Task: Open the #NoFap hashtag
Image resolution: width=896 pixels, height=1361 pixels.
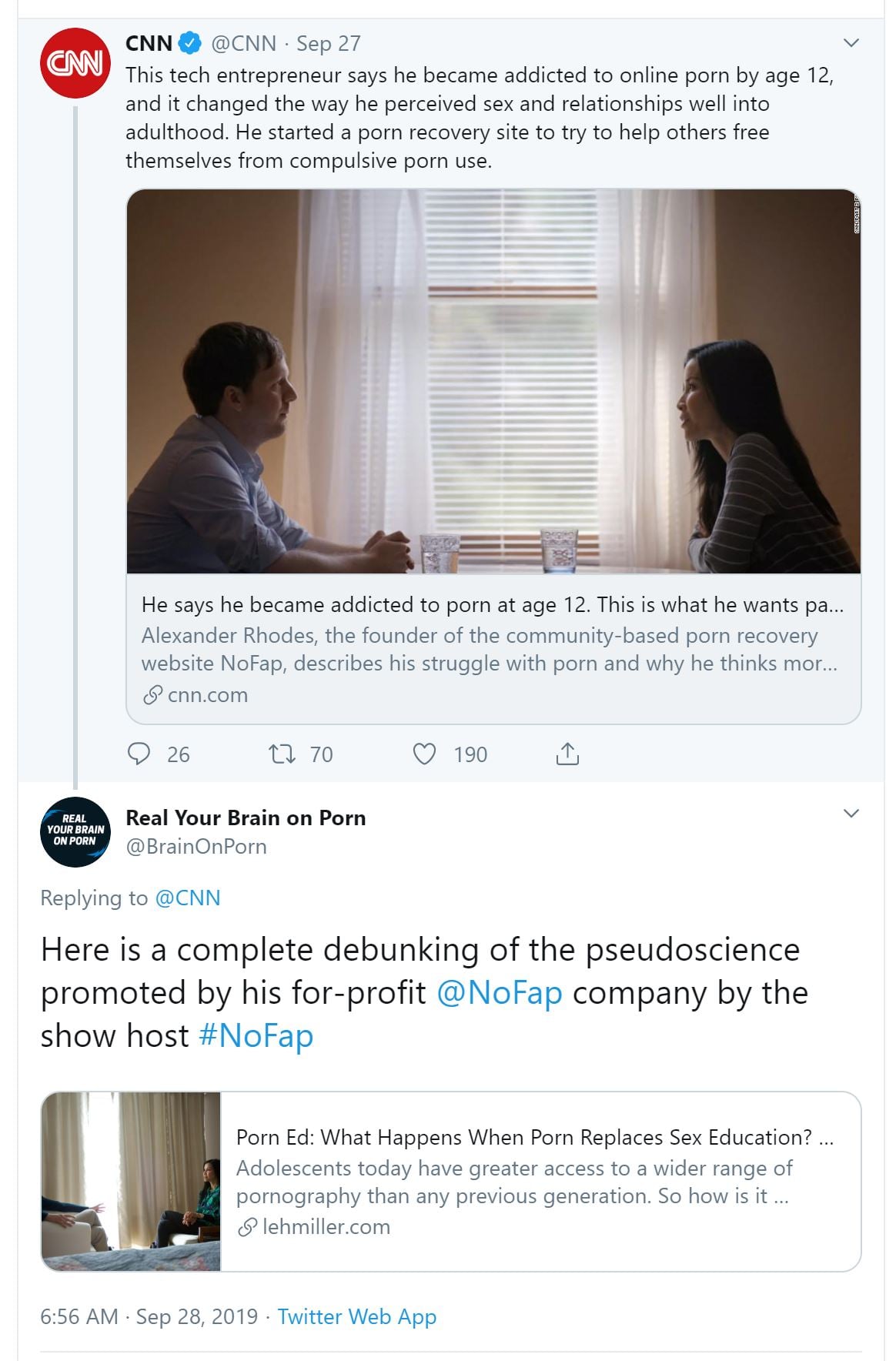Action: (x=256, y=1036)
